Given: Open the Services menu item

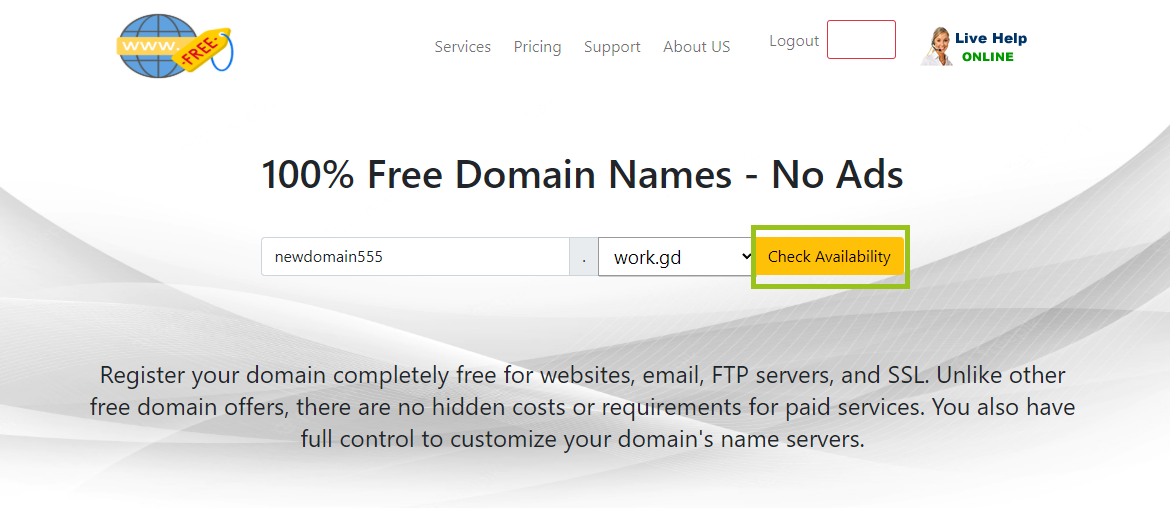Looking at the screenshot, I should click(463, 47).
